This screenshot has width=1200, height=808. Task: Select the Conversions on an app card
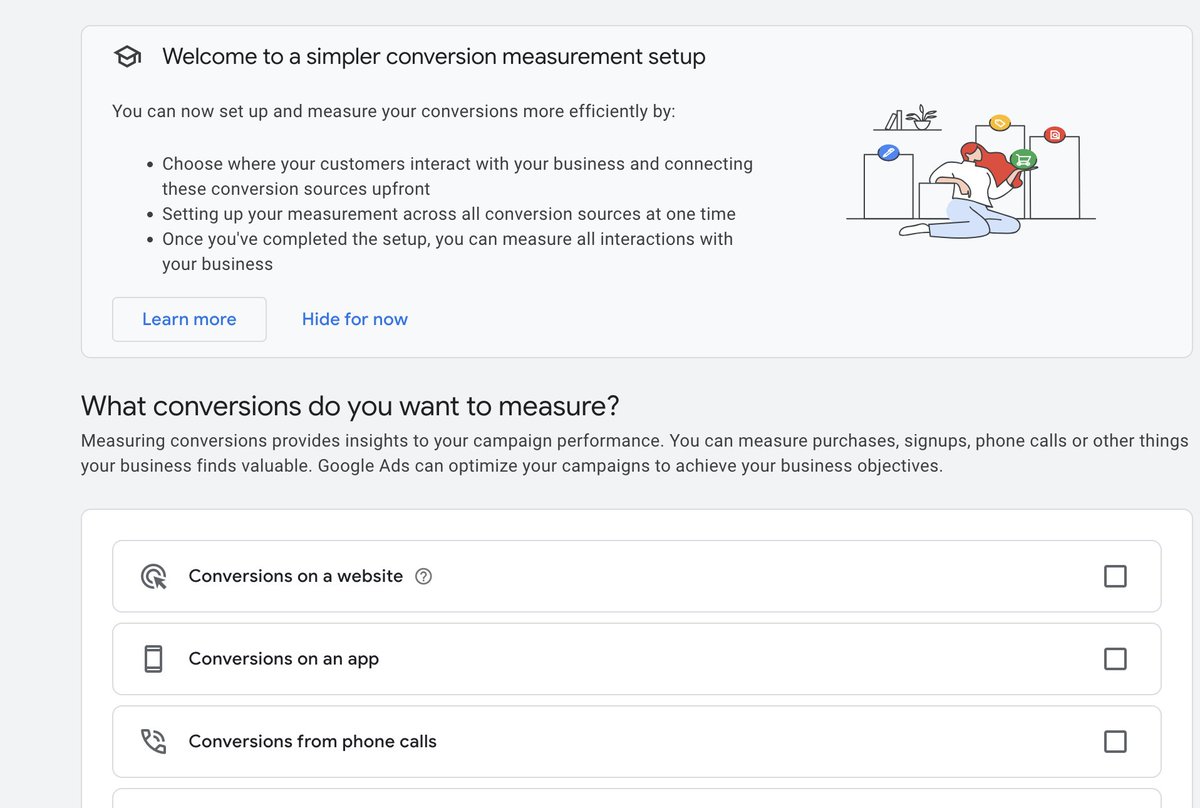tap(640, 658)
